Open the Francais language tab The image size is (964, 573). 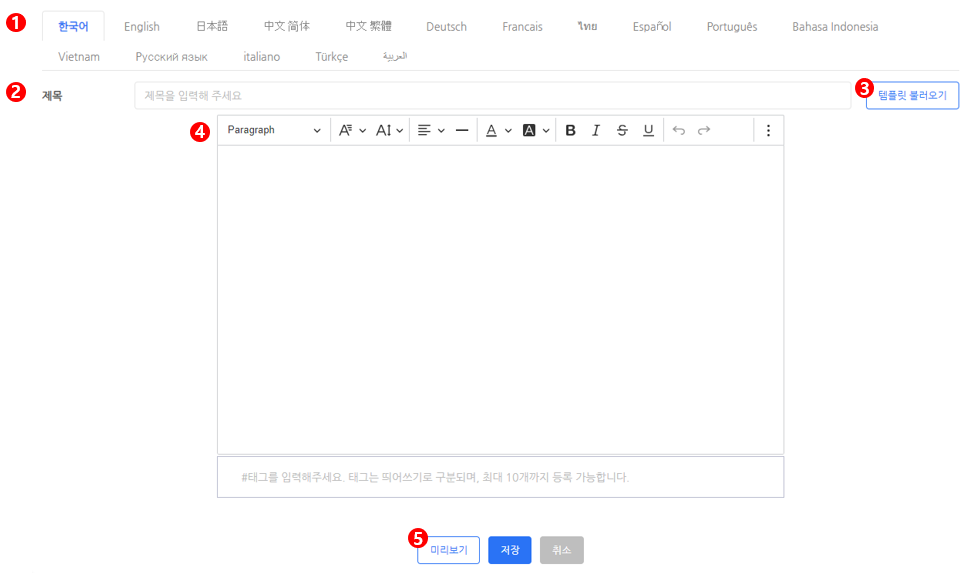[522, 26]
